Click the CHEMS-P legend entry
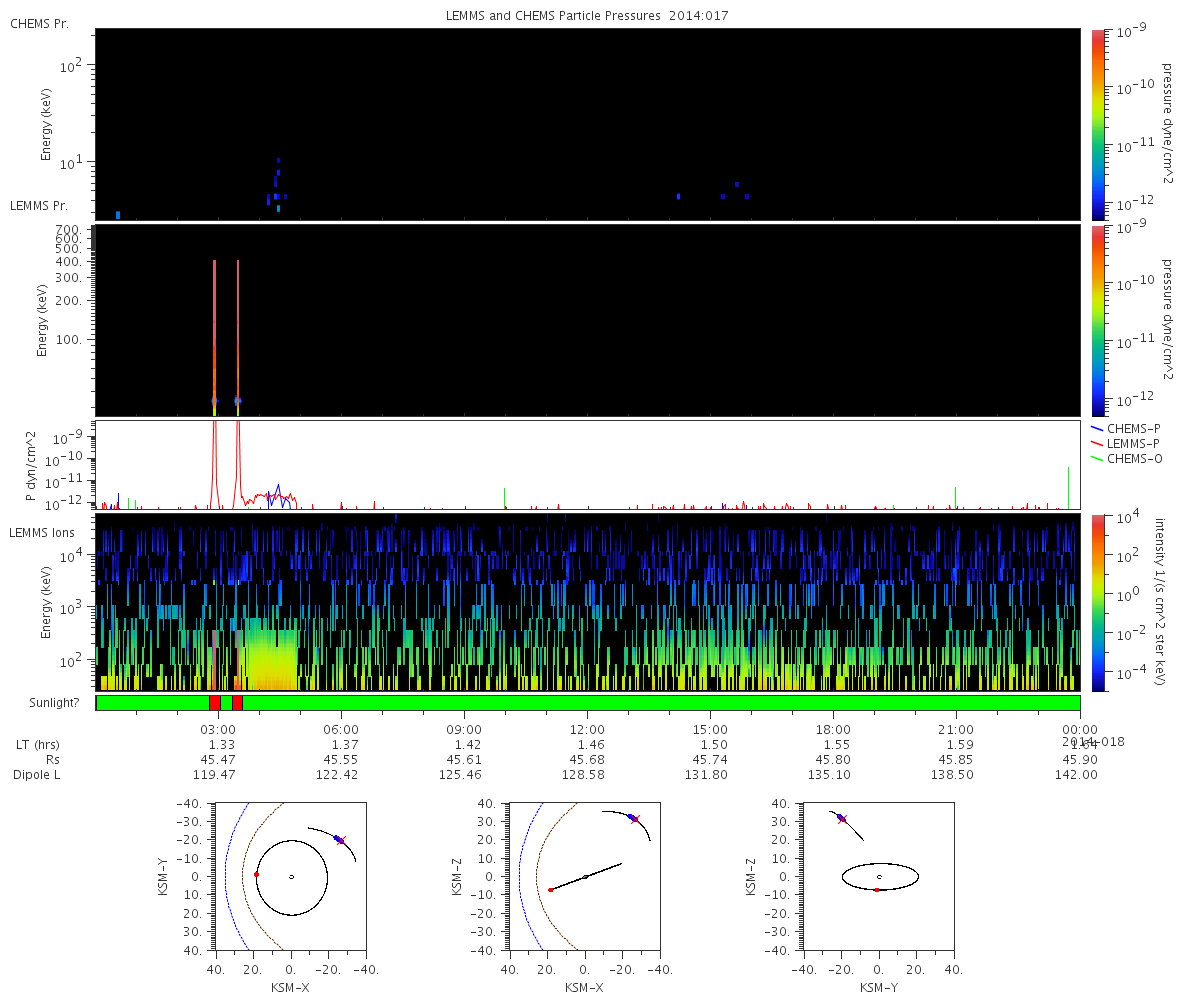1200x1000 pixels. pos(1126,429)
